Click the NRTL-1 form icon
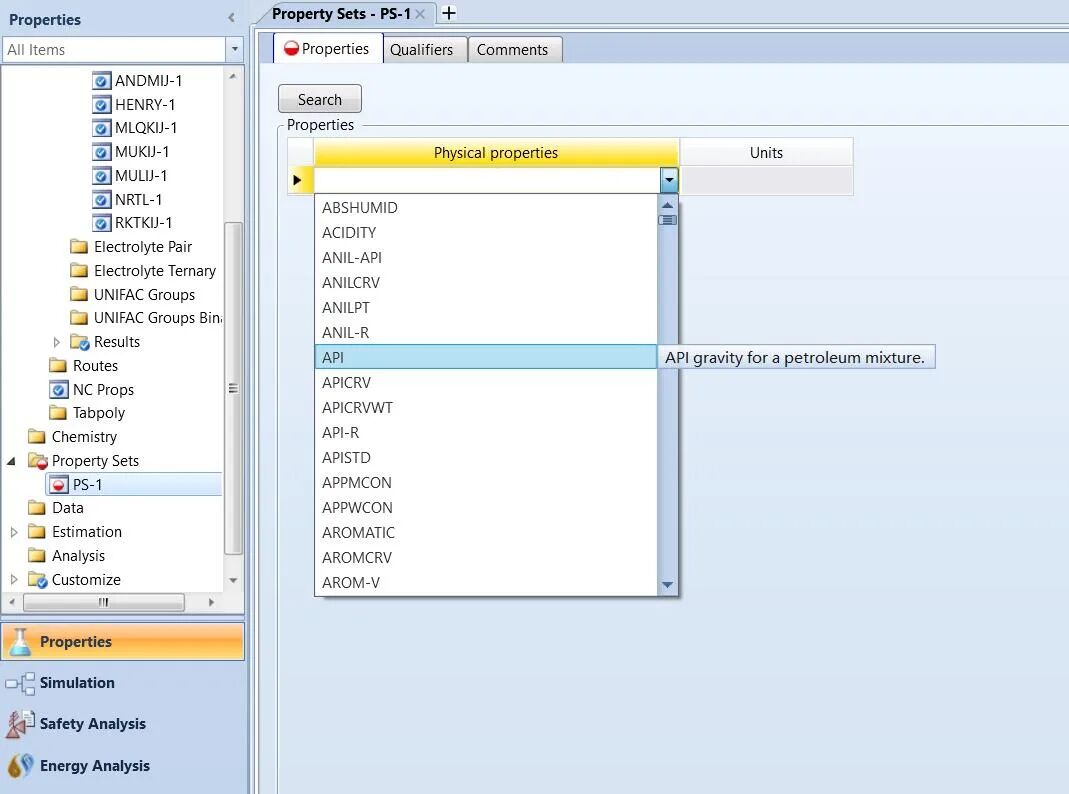This screenshot has width=1069, height=794. tap(101, 200)
